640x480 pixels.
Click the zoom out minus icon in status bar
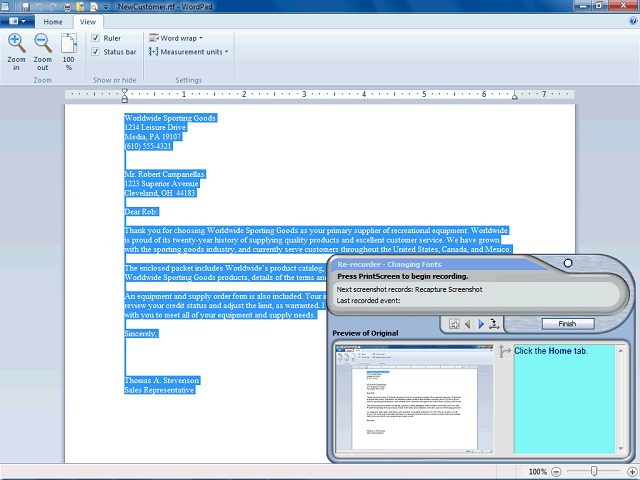click(556, 472)
